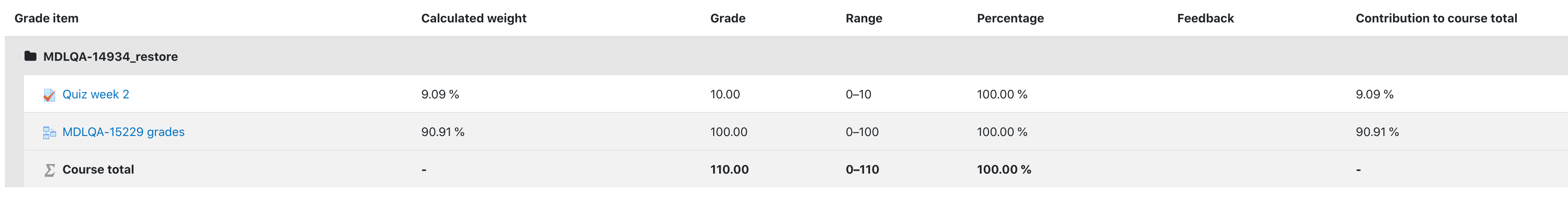Click the grades icon beside MDLQA-15229 grades
1568x204 pixels.
[x=49, y=133]
